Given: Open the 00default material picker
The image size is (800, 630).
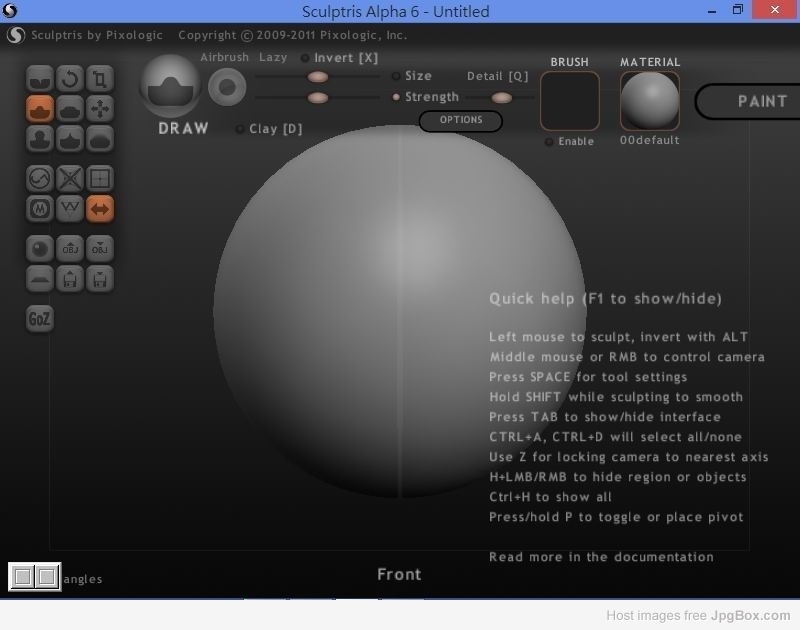Looking at the screenshot, I should pos(649,101).
